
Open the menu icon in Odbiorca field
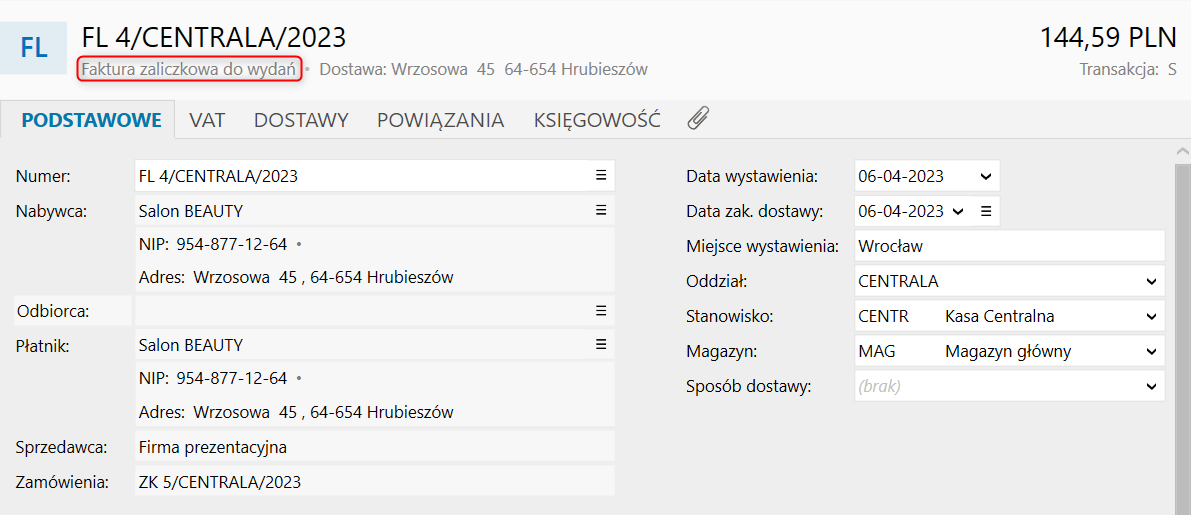pos(601,311)
